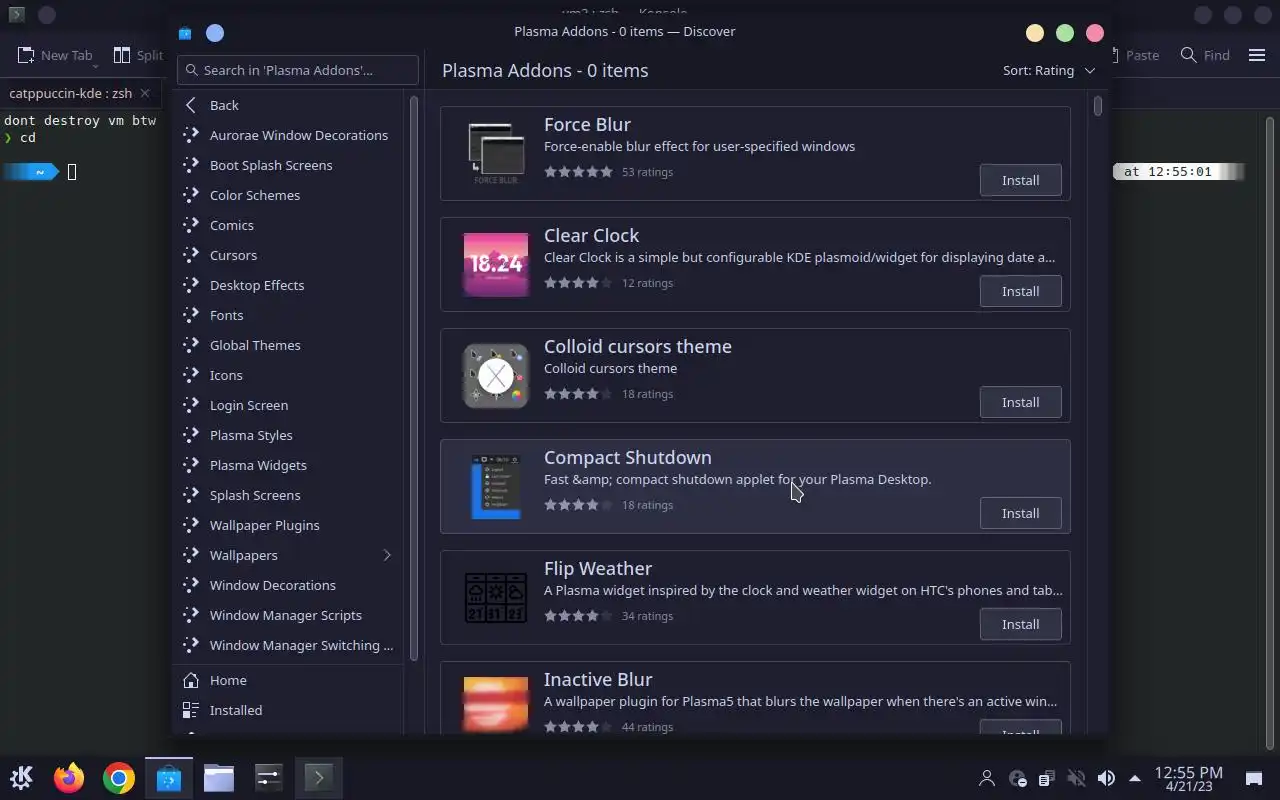Click the Inactive Blur plugin icon
The width and height of the screenshot is (1280, 800).
coord(496,705)
